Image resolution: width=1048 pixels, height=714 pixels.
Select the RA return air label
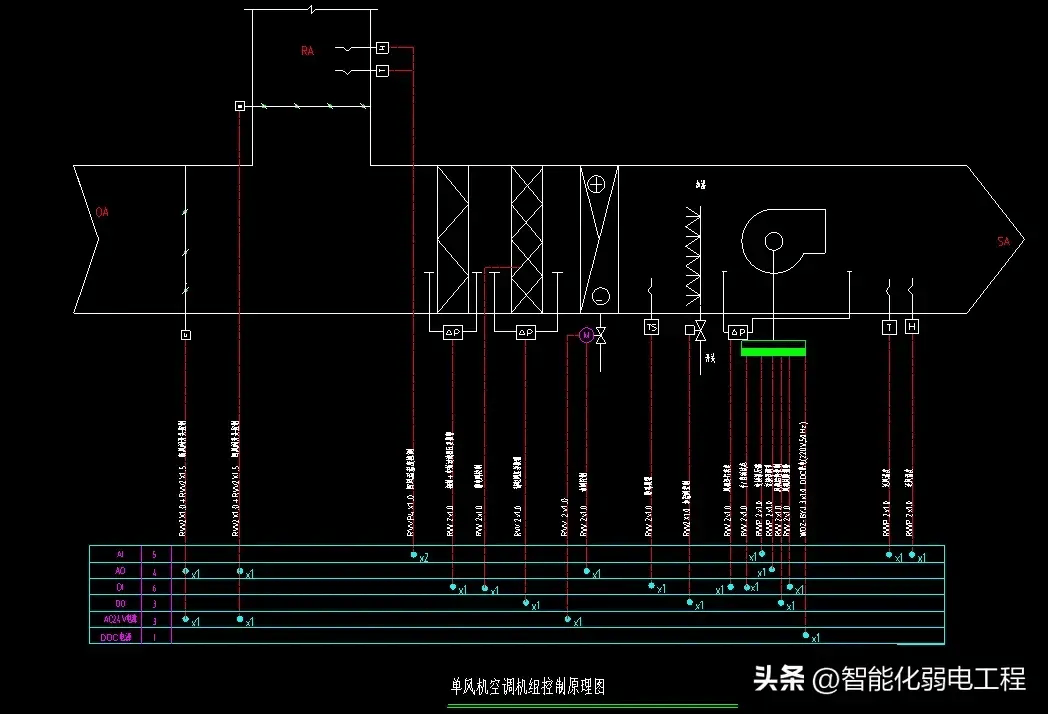click(307, 50)
